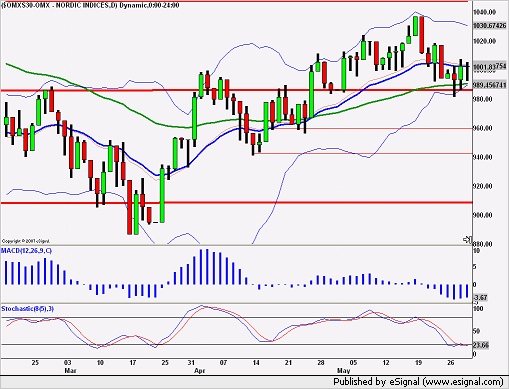Click the 19 date label
Screen dimensions: 509x389
coord(418,363)
